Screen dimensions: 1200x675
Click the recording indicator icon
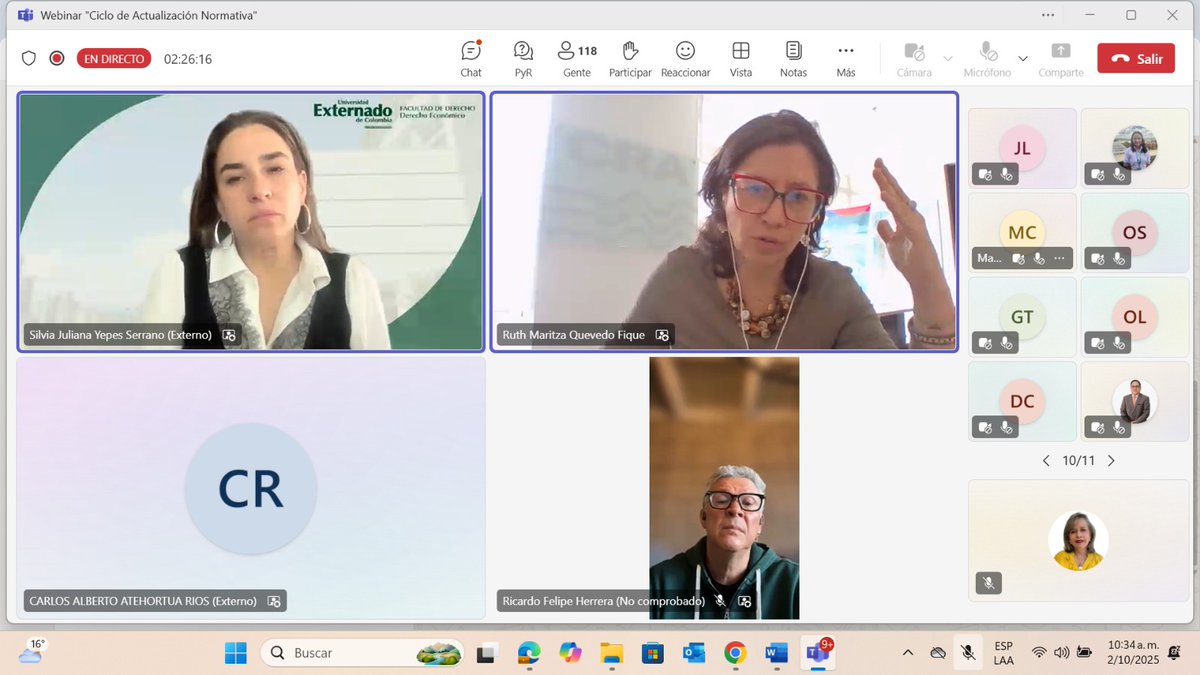57,58
